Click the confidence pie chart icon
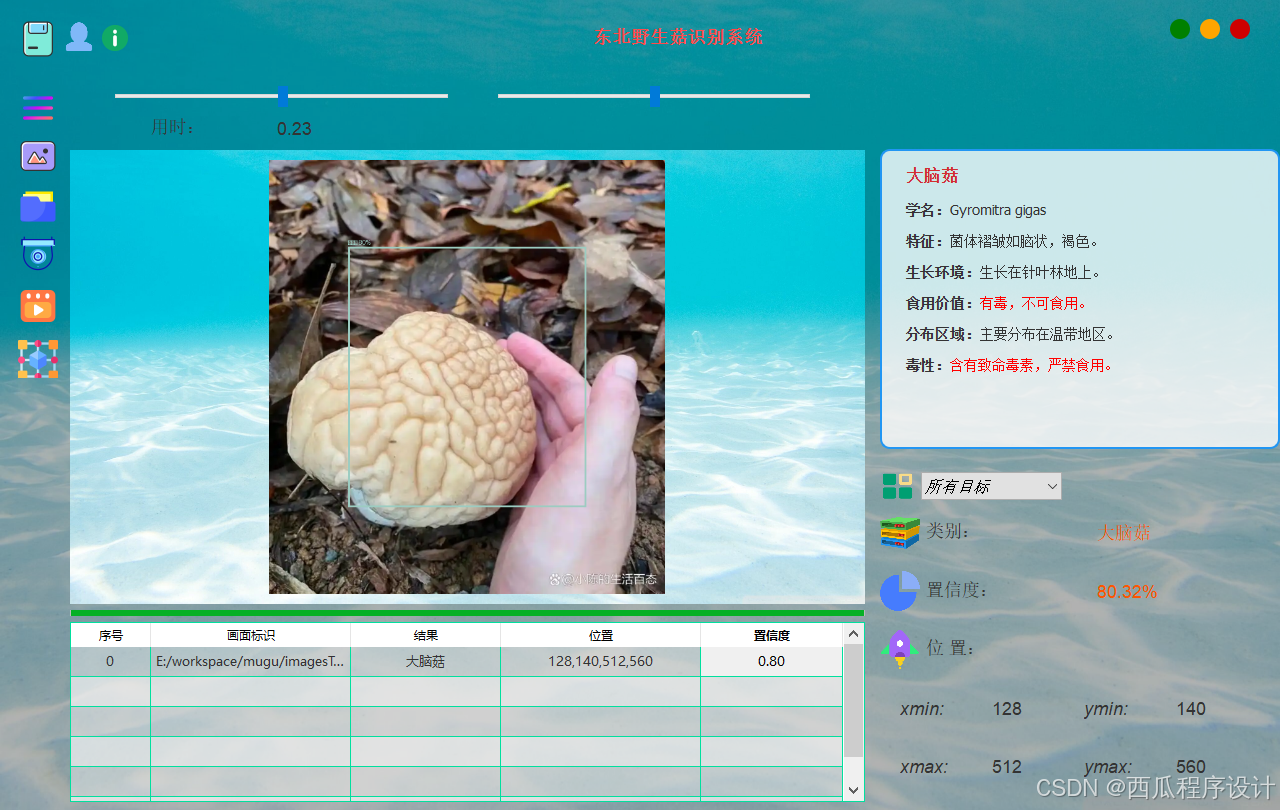The width and height of the screenshot is (1280, 810). click(x=899, y=591)
